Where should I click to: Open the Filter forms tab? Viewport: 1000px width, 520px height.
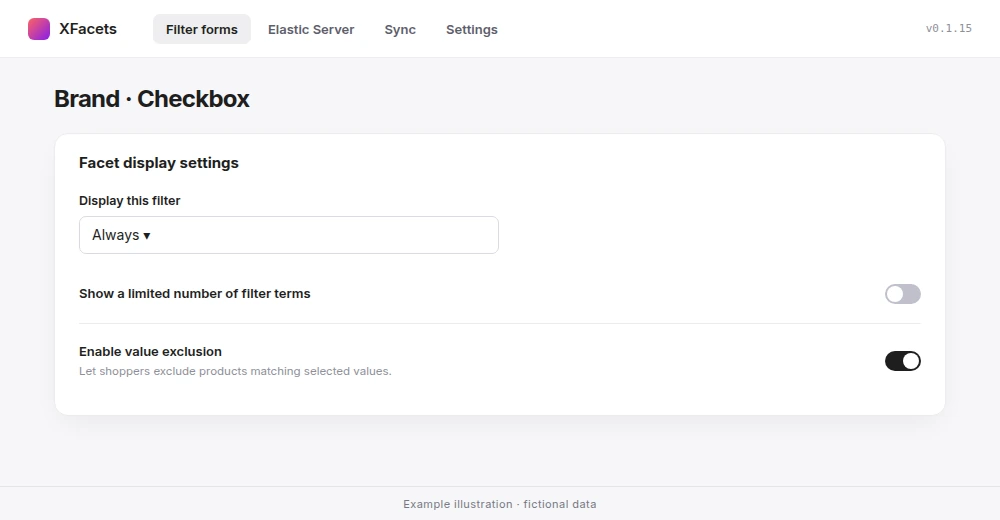[x=202, y=29]
